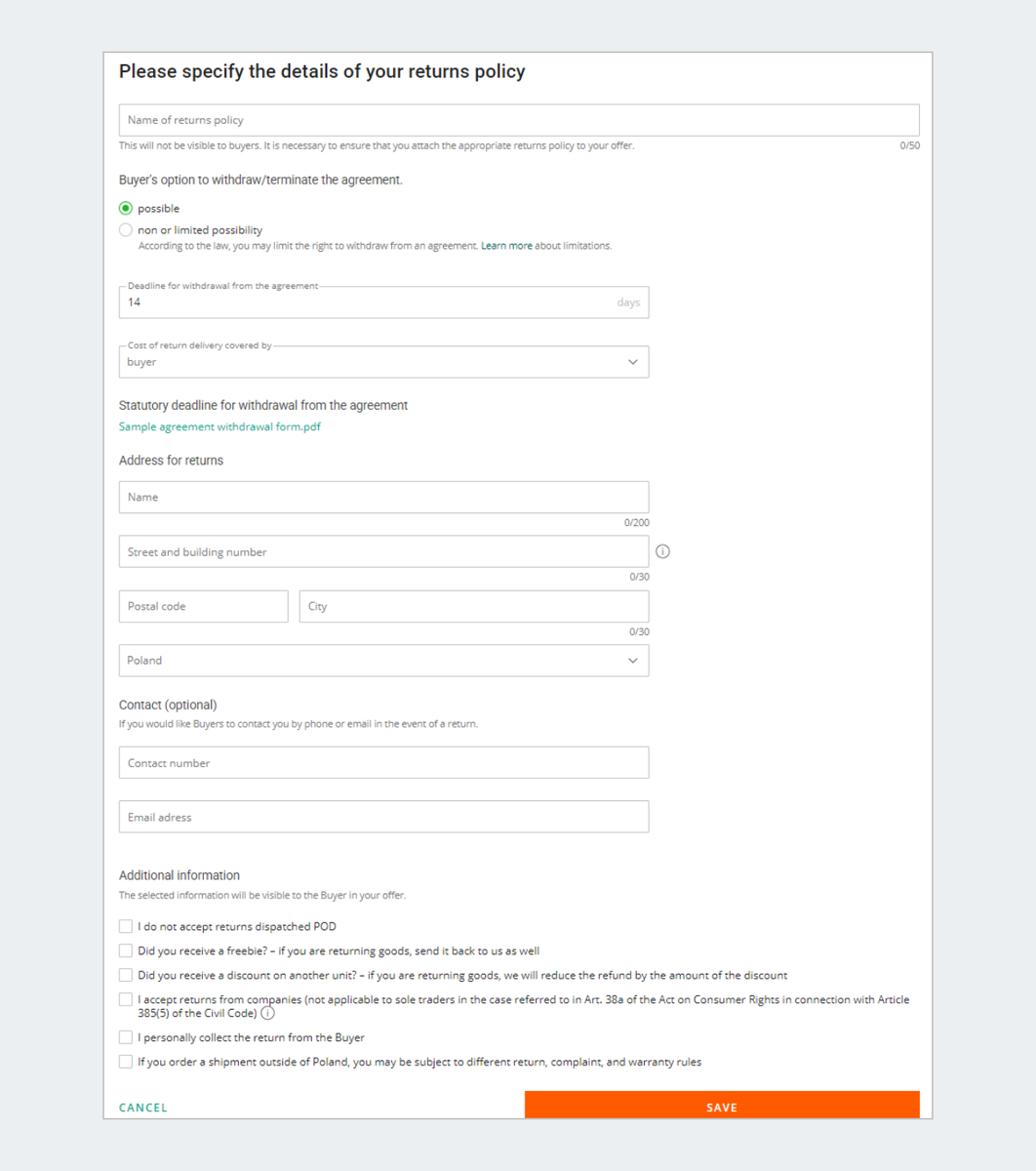Screen dimensions: 1036x1171
Task: Expand the Poland country dropdown
Action: (383, 661)
